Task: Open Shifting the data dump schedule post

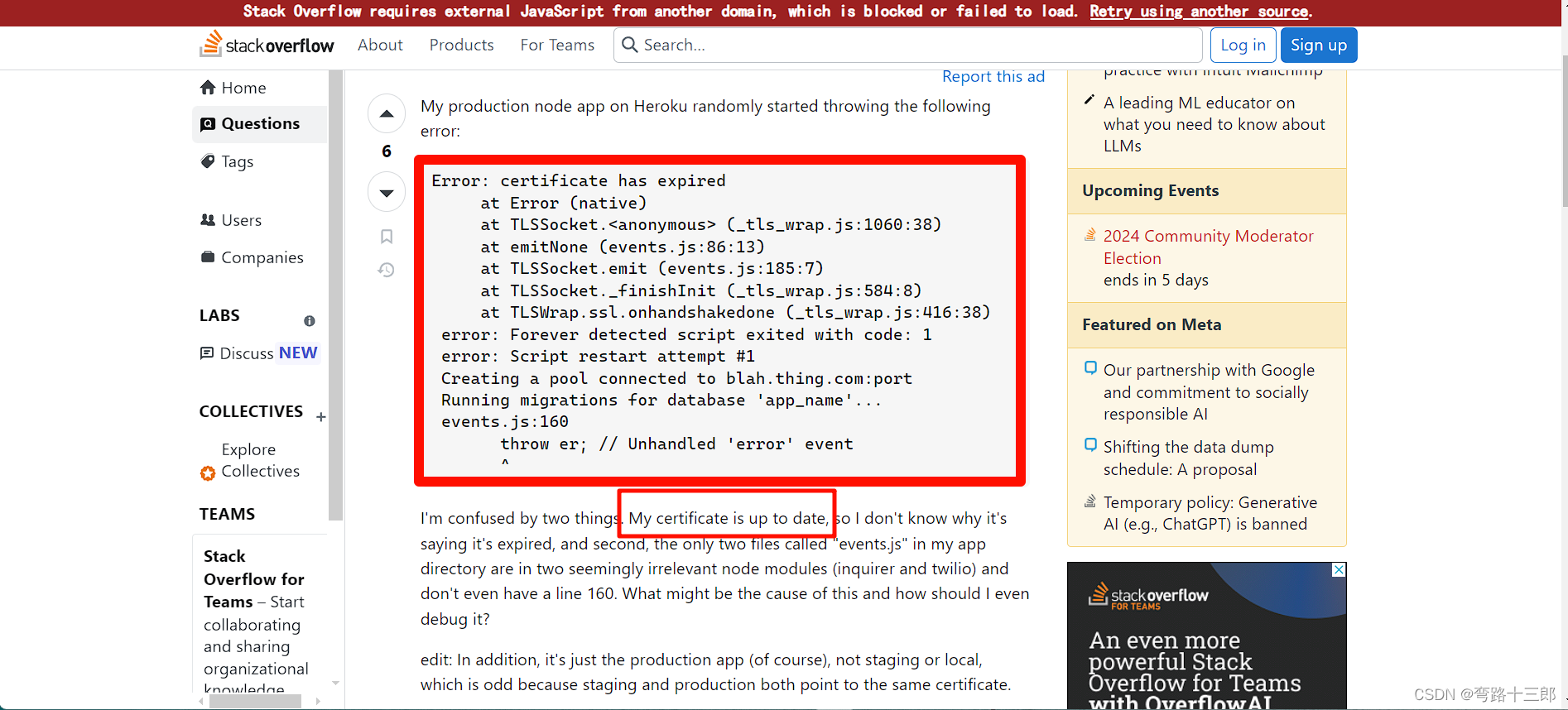Action: click(x=1188, y=458)
